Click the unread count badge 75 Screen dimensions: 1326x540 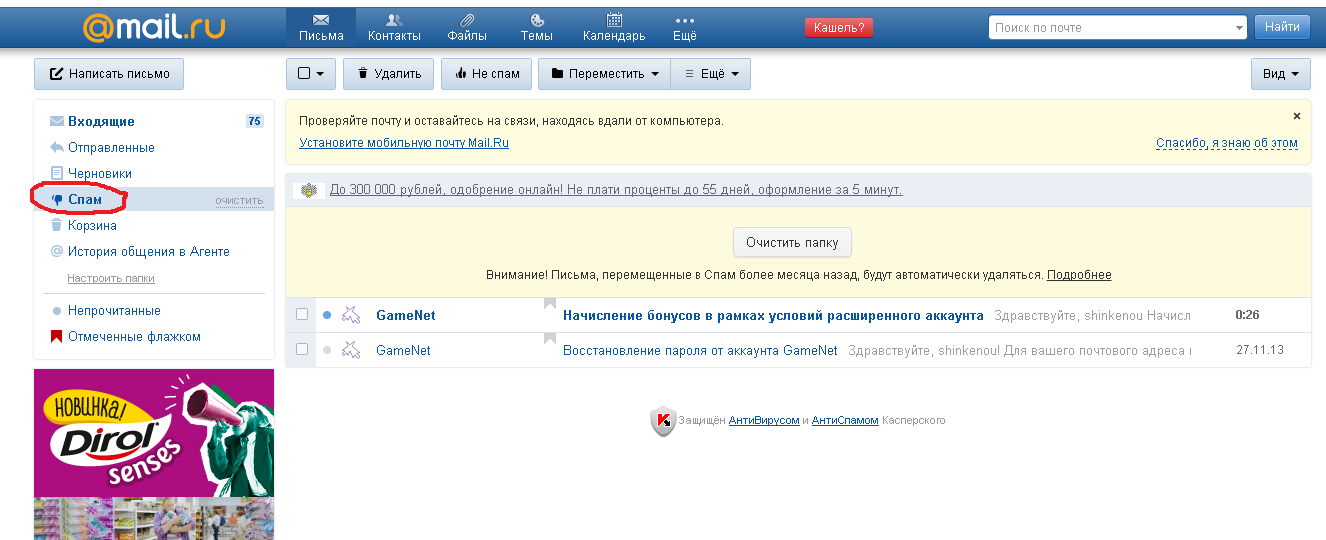point(255,122)
